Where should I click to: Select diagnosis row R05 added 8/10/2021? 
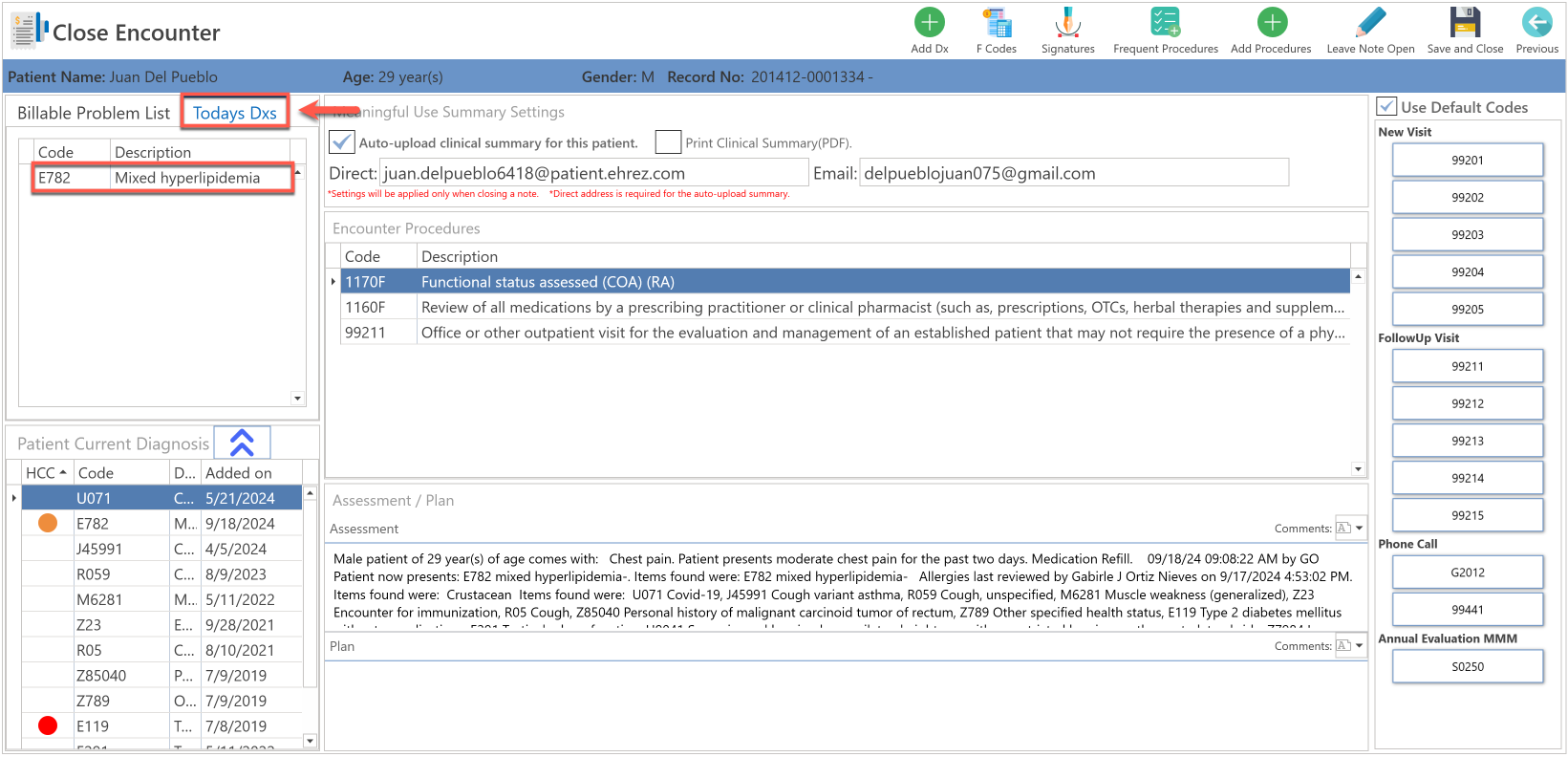(x=162, y=650)
